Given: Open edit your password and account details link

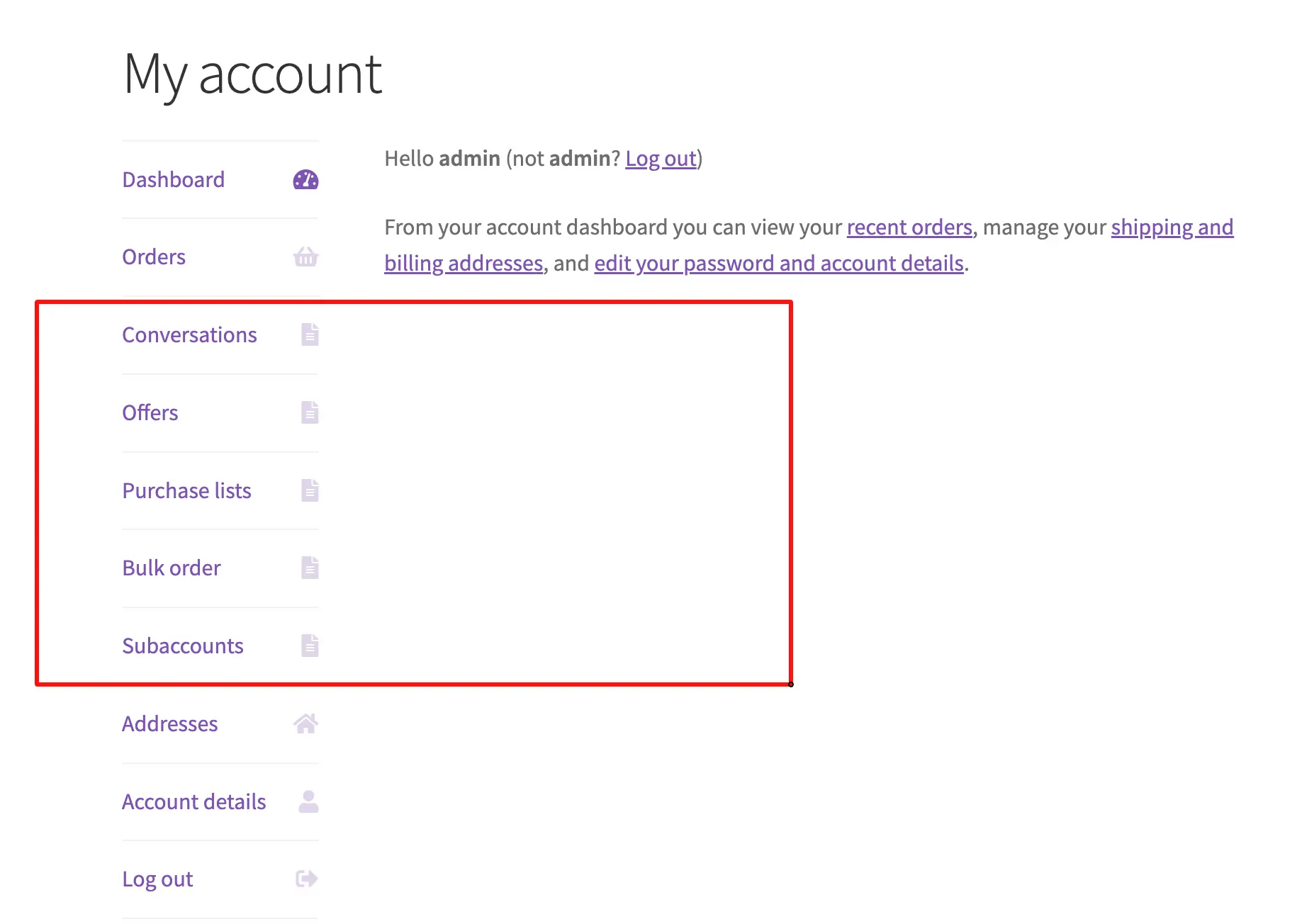Looking at the screenshot, I should click(779, 264).
